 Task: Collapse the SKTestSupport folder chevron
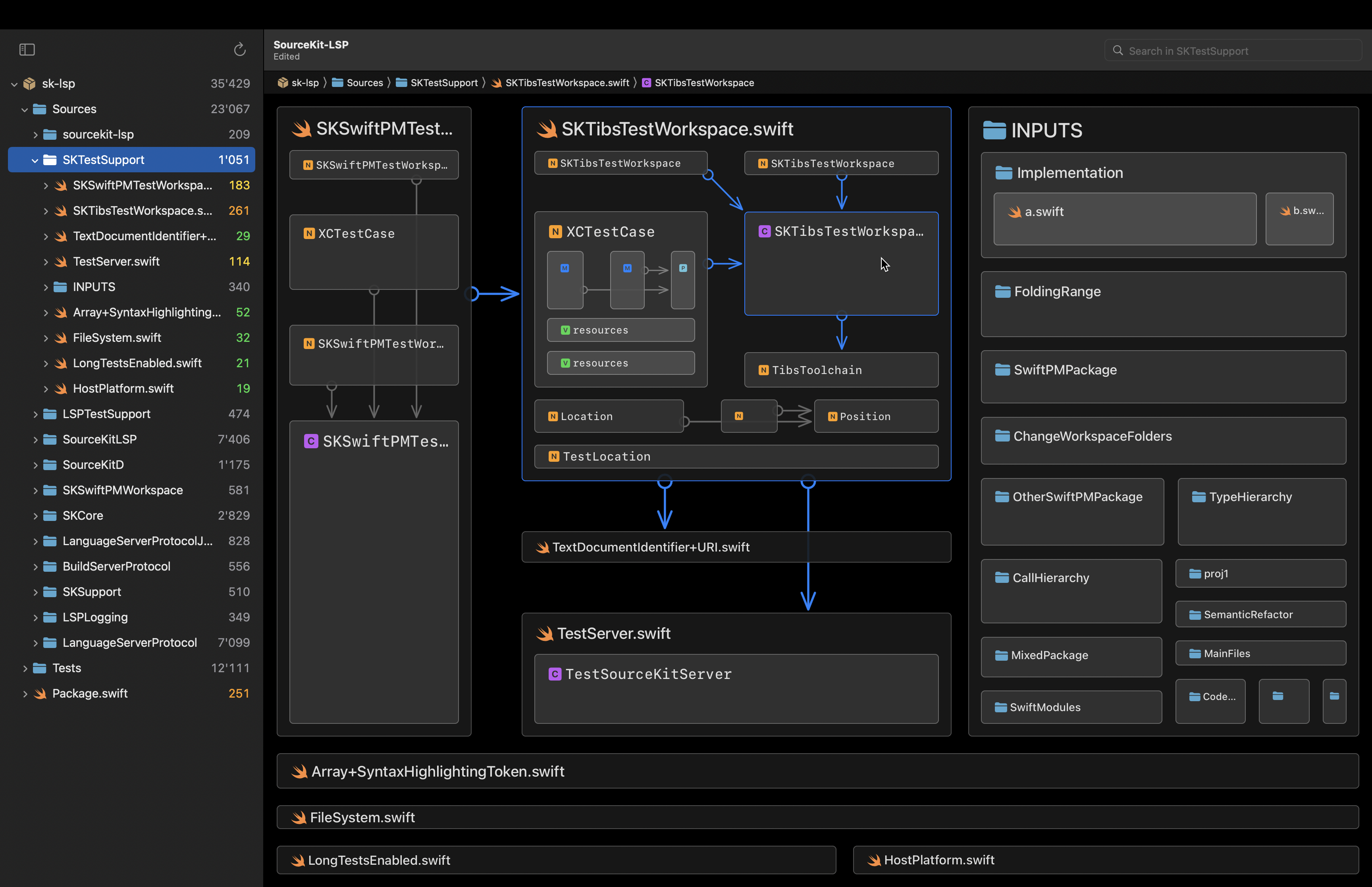pos(35,160)
